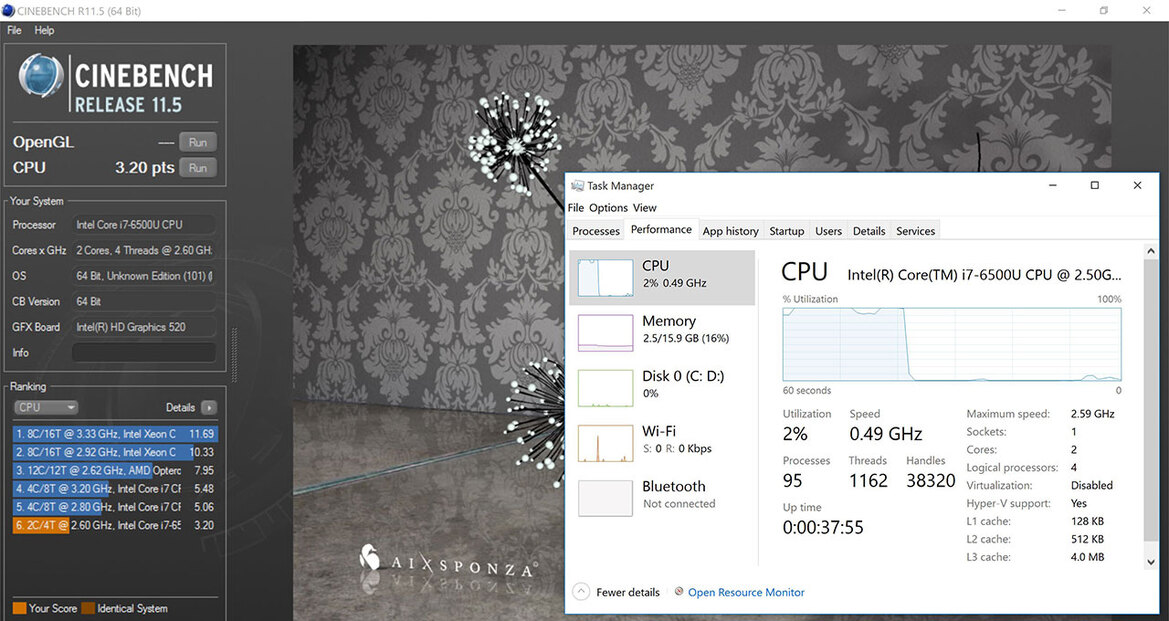Screen dimensions: 1169x621
Task: Click the CPU utilization graph
Action: coord(952,344)
